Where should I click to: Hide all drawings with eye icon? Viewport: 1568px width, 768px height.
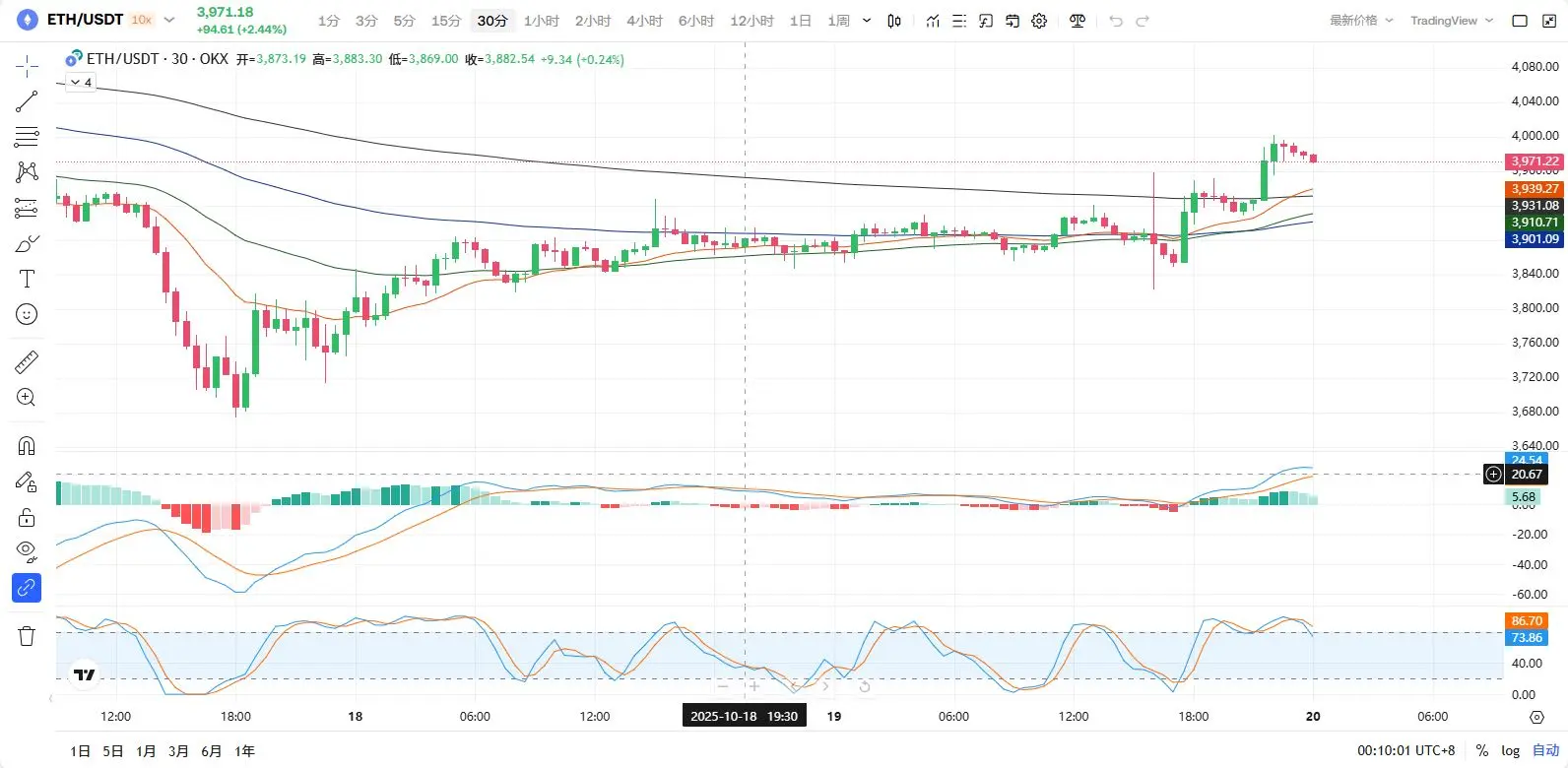[x=27, y=552]
